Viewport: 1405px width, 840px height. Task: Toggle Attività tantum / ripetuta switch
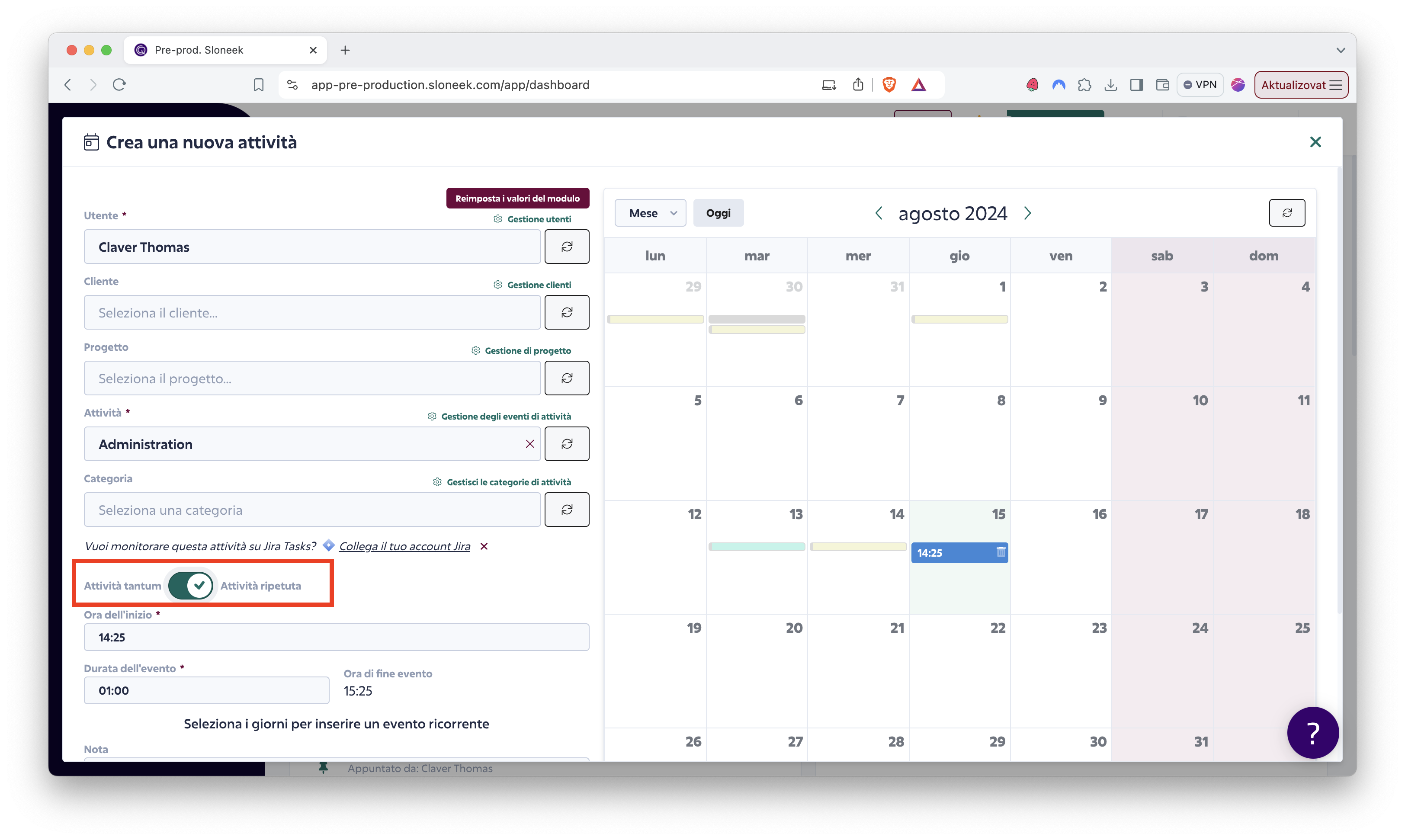pos(190,585)
